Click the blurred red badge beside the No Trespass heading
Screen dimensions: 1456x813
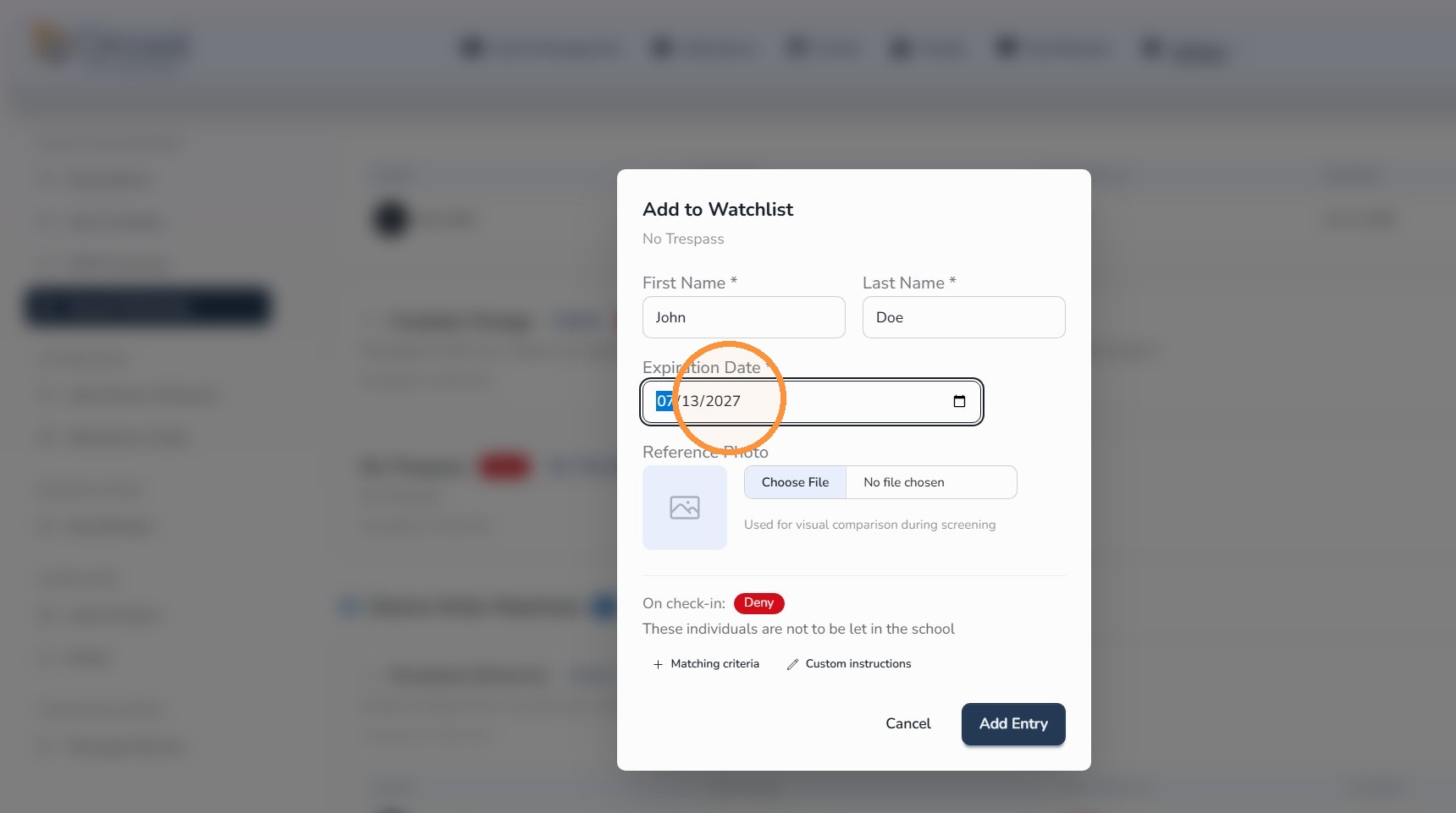504,466
